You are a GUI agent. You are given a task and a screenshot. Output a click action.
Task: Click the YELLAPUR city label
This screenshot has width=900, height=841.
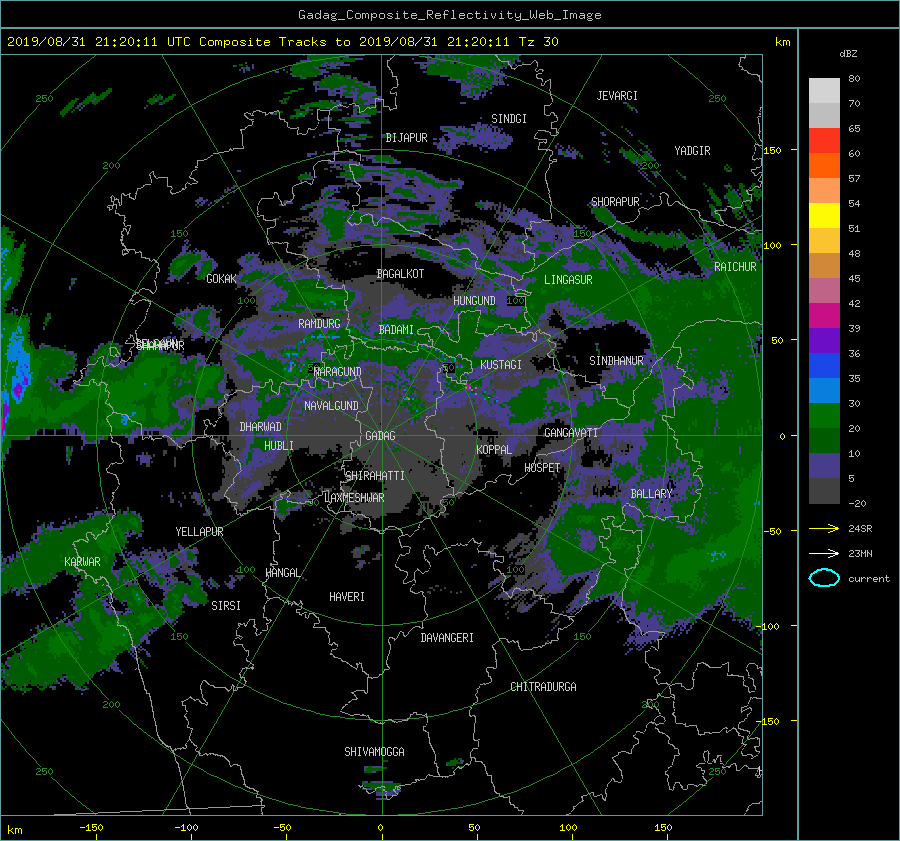[x=199, y=532]
